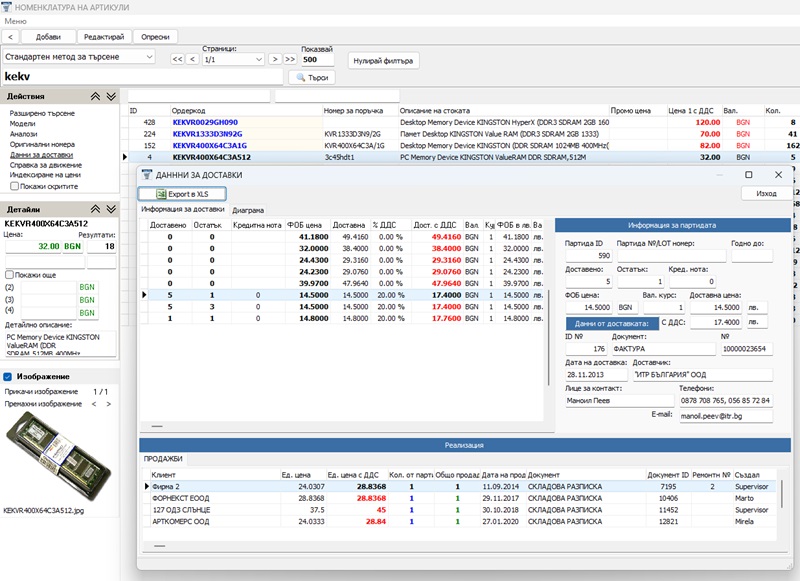Switch to the Диаграма tab
The height and width of the screenshot is (581, 800).
(x=248, y=210)
